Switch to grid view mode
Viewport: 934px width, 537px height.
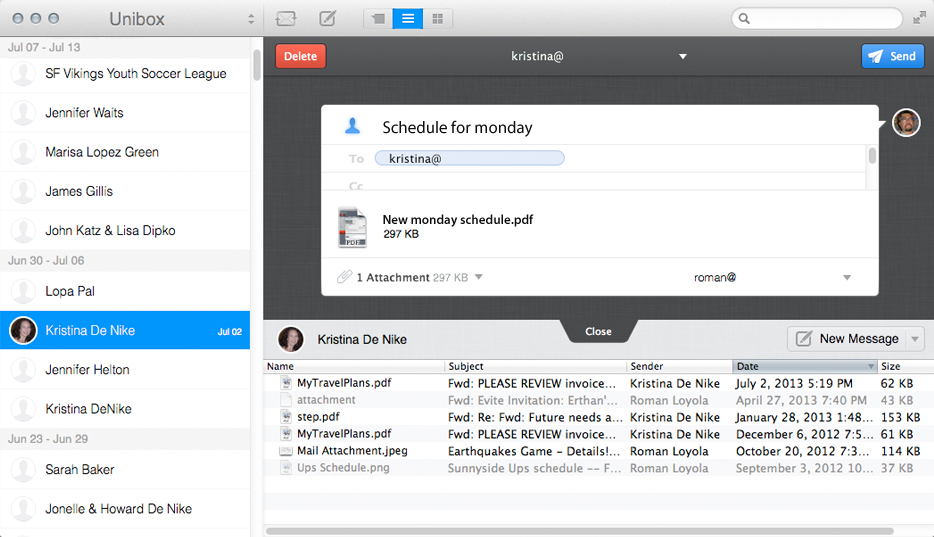[x=438, y=19]
